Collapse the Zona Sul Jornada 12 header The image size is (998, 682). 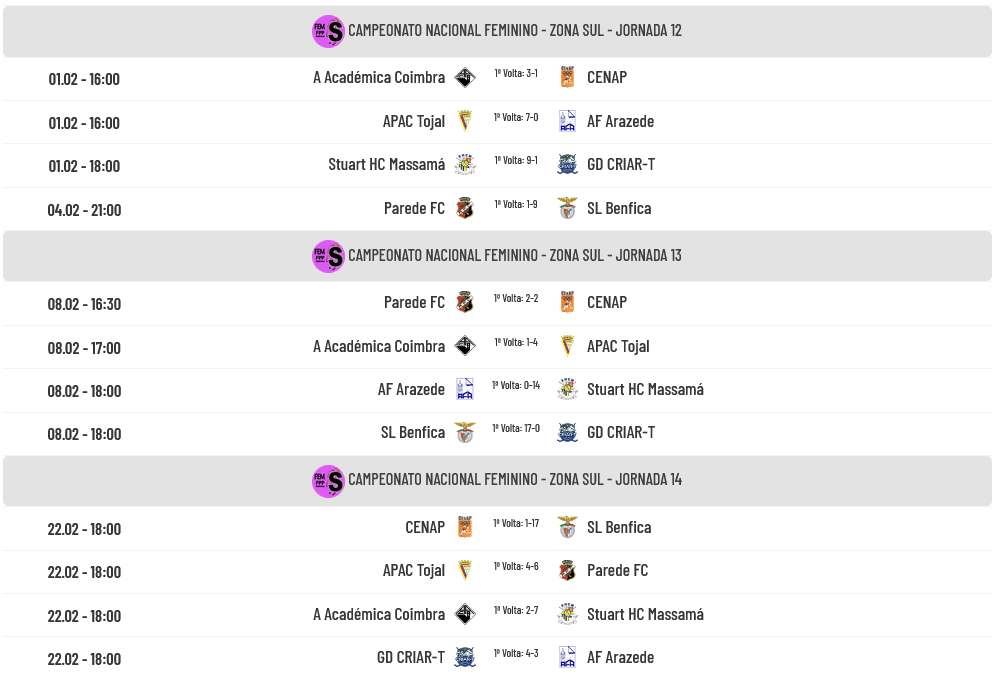tap(514, 31)
